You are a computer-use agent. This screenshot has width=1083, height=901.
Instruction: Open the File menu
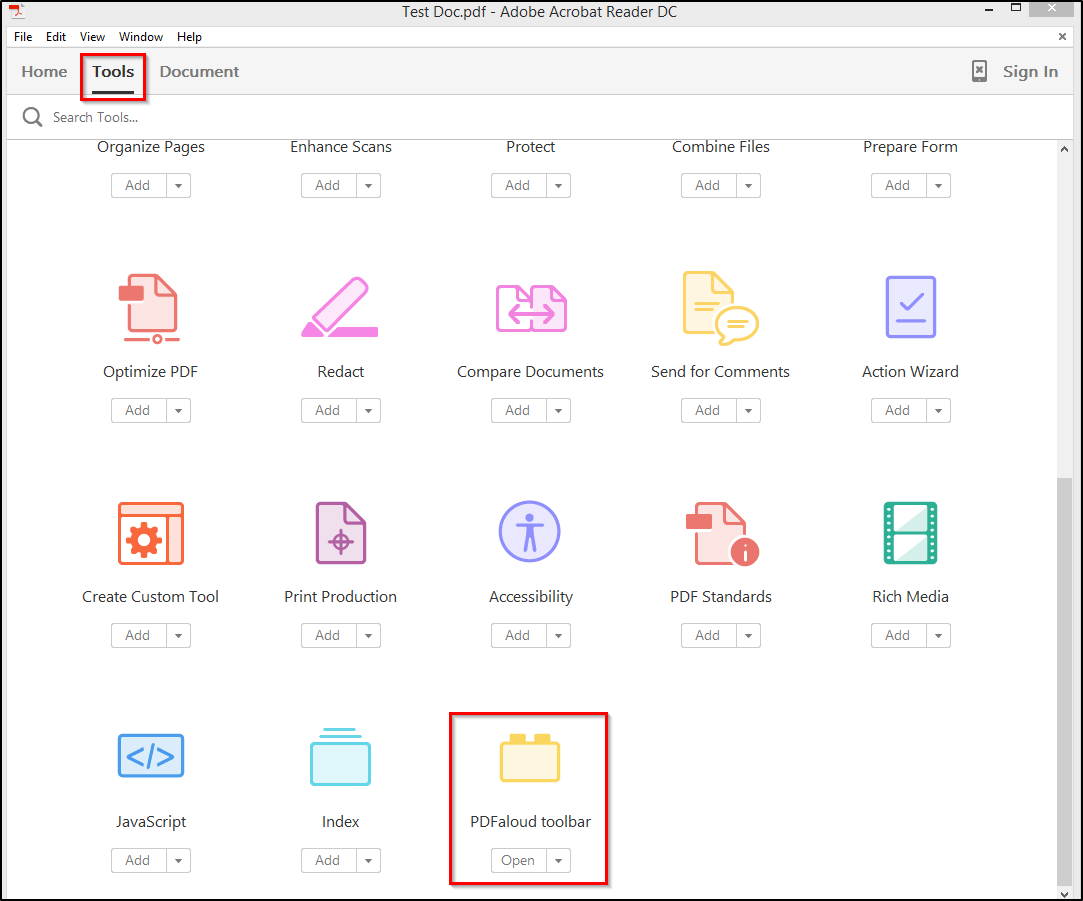[x=23, y=37]
